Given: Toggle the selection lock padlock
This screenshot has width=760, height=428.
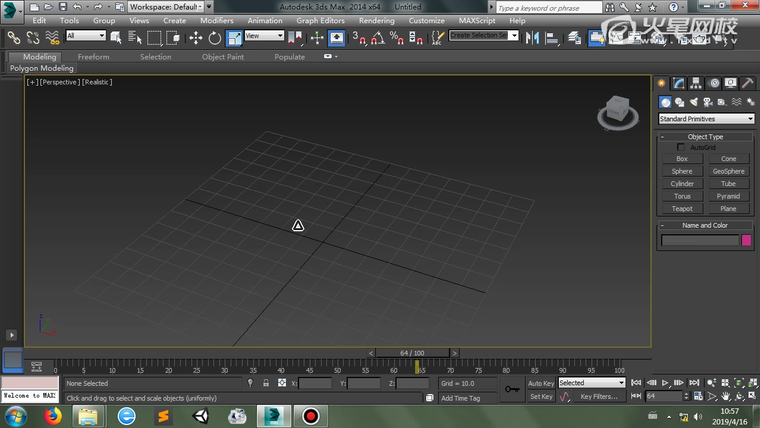Looking at the screenshot, I should [x=265, y=383].
